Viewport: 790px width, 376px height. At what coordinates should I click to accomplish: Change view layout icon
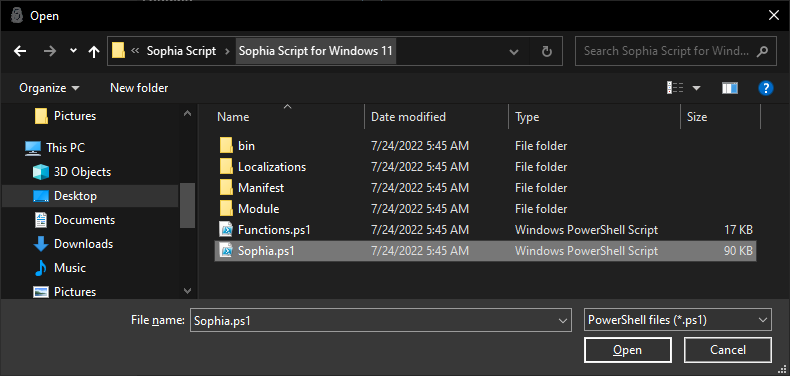tap(675, 88)
